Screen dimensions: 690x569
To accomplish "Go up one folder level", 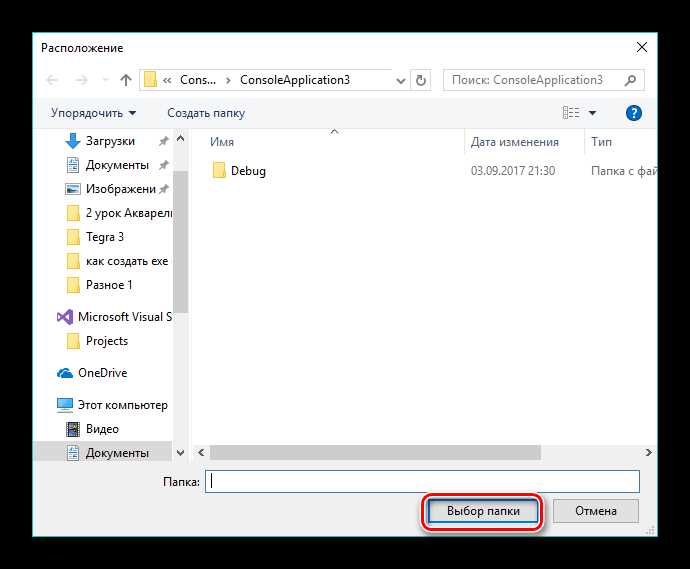I will [x=126, y=80].
